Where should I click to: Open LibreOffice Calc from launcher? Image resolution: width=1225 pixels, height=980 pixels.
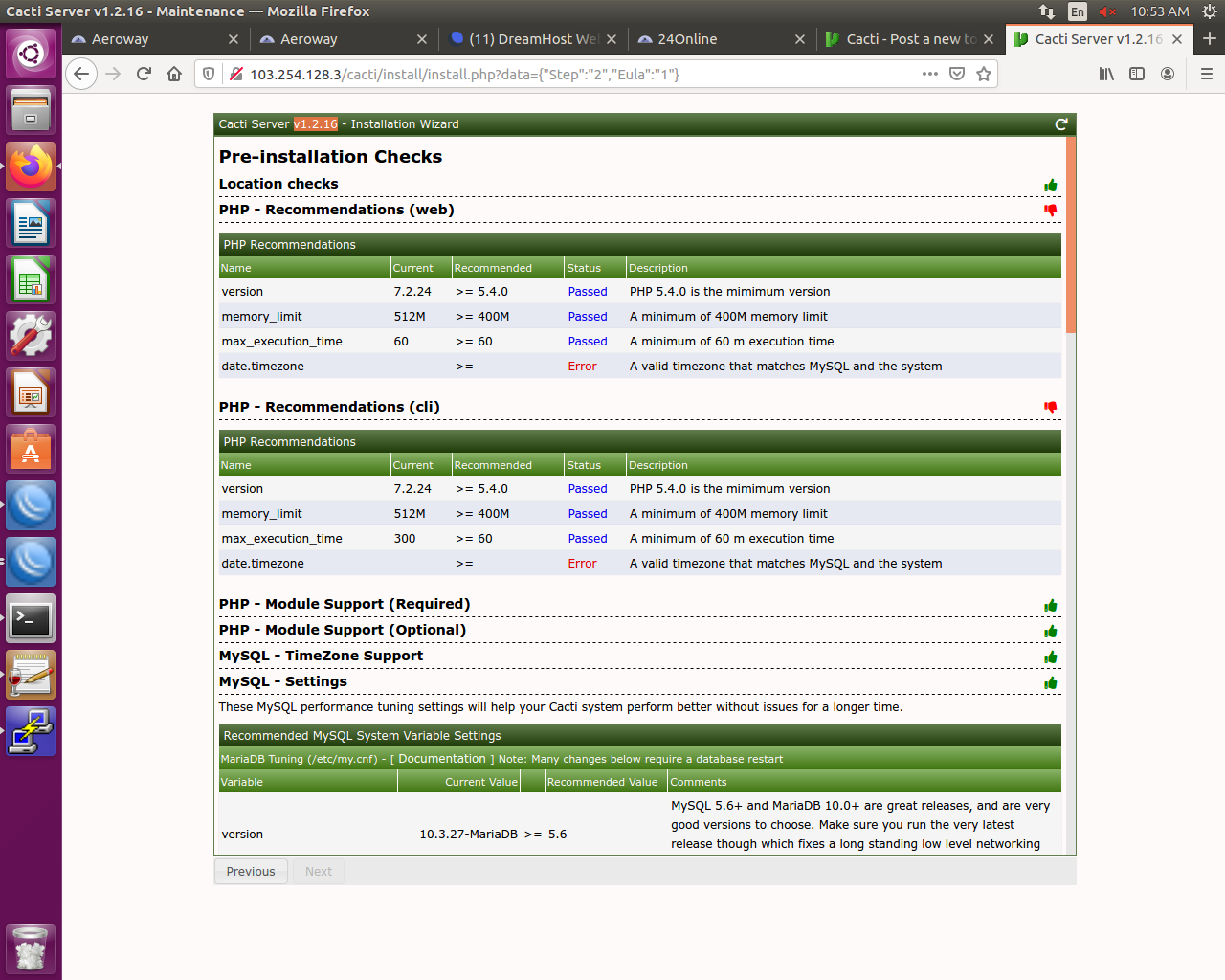pyautogui.click(x=31, y=279)
